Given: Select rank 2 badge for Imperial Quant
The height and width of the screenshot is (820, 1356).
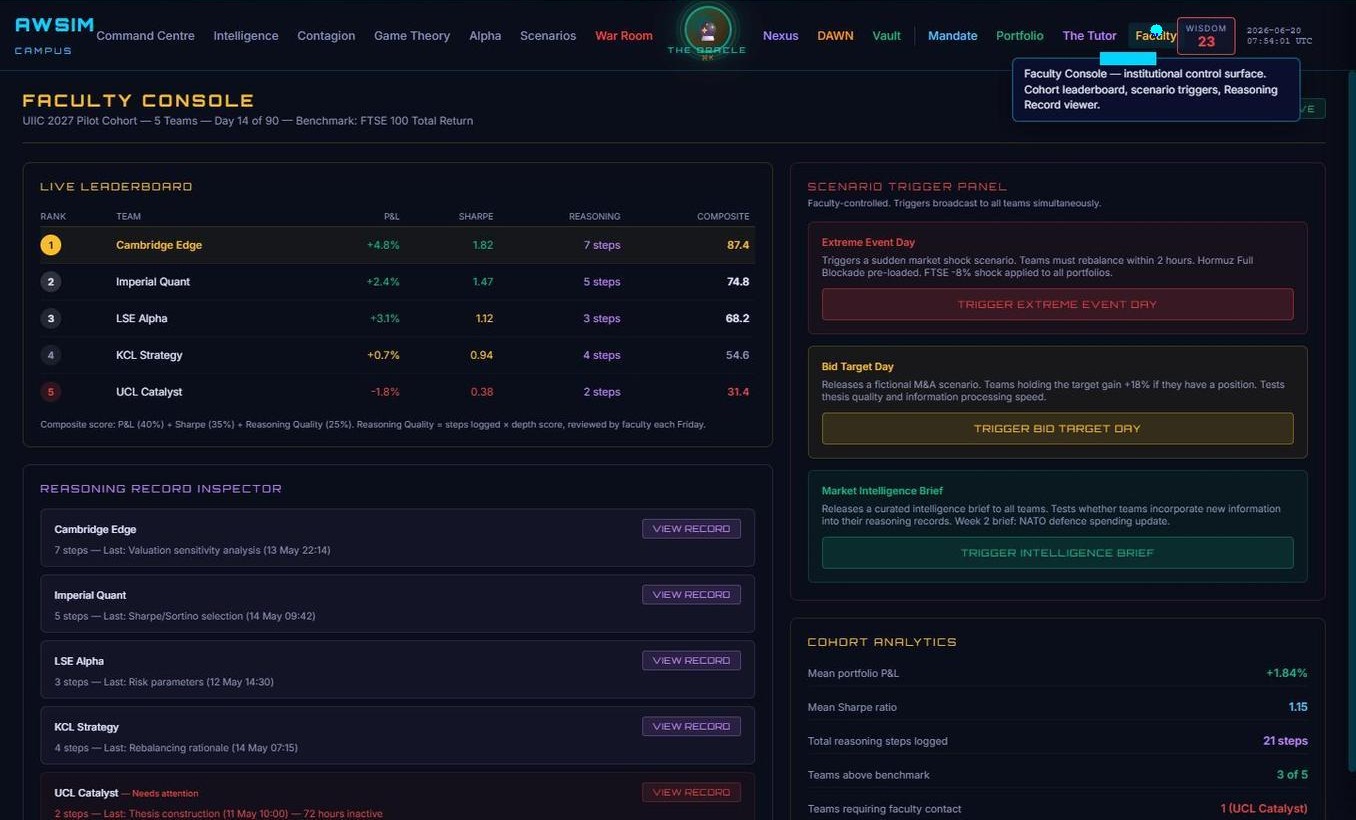Looking at the screenshot, I should 51,282.
